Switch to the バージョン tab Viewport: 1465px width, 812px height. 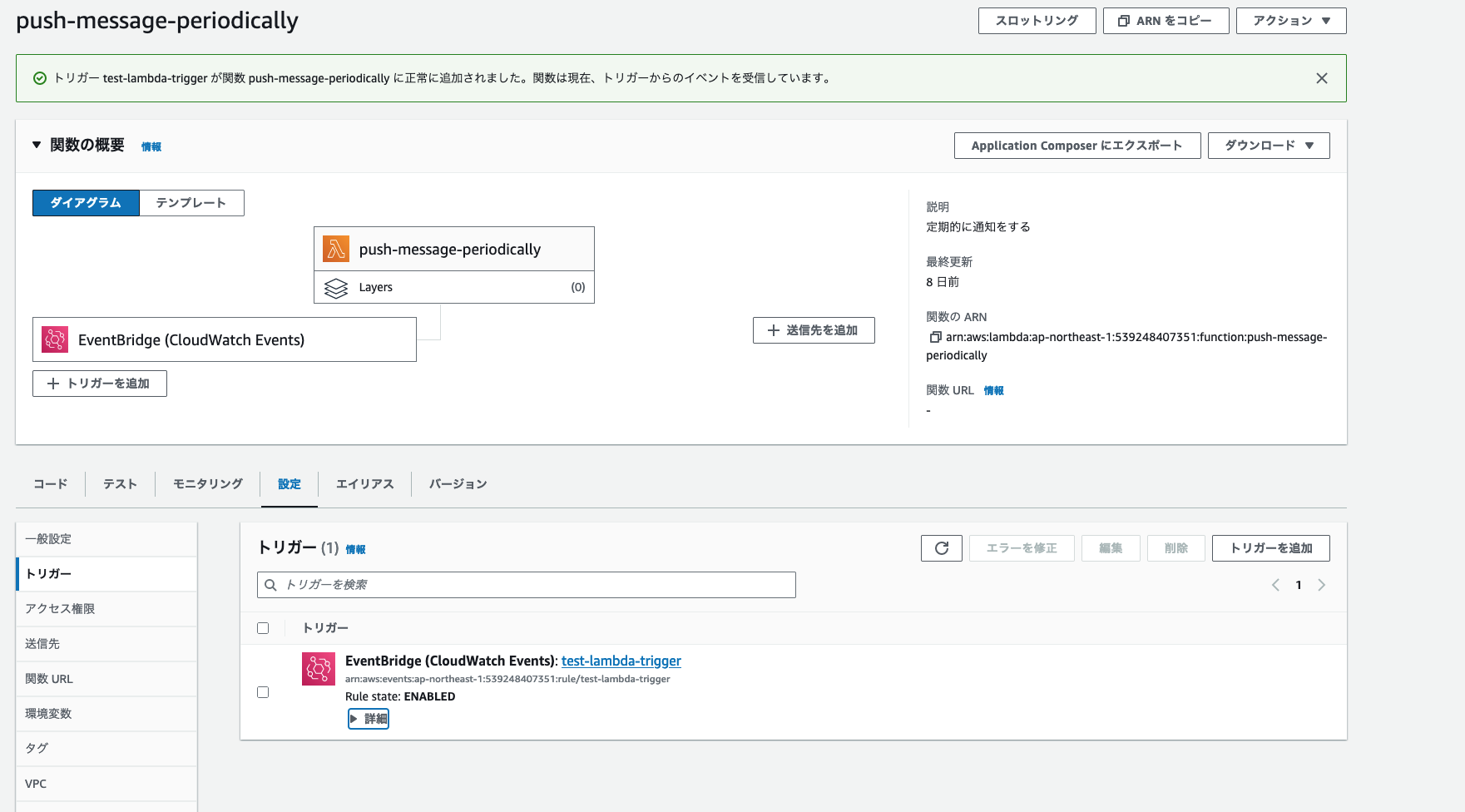[458, 484]
